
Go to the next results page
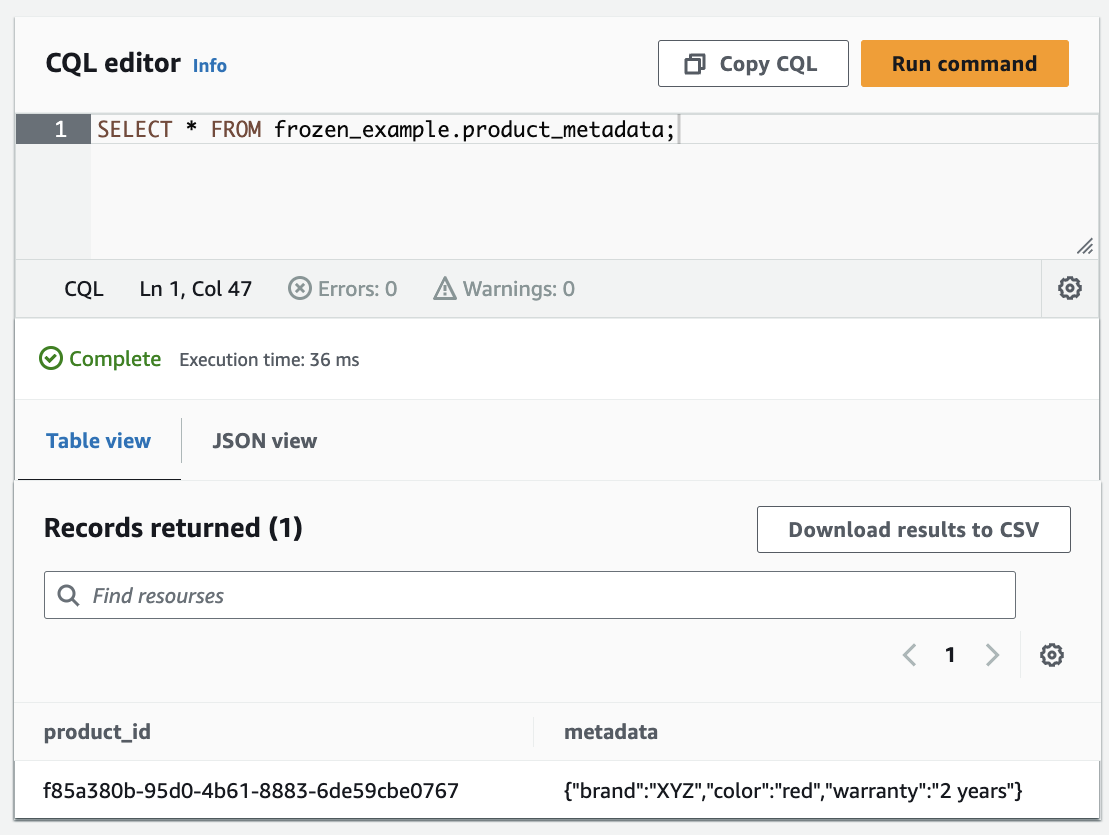[x=992, y=655]
